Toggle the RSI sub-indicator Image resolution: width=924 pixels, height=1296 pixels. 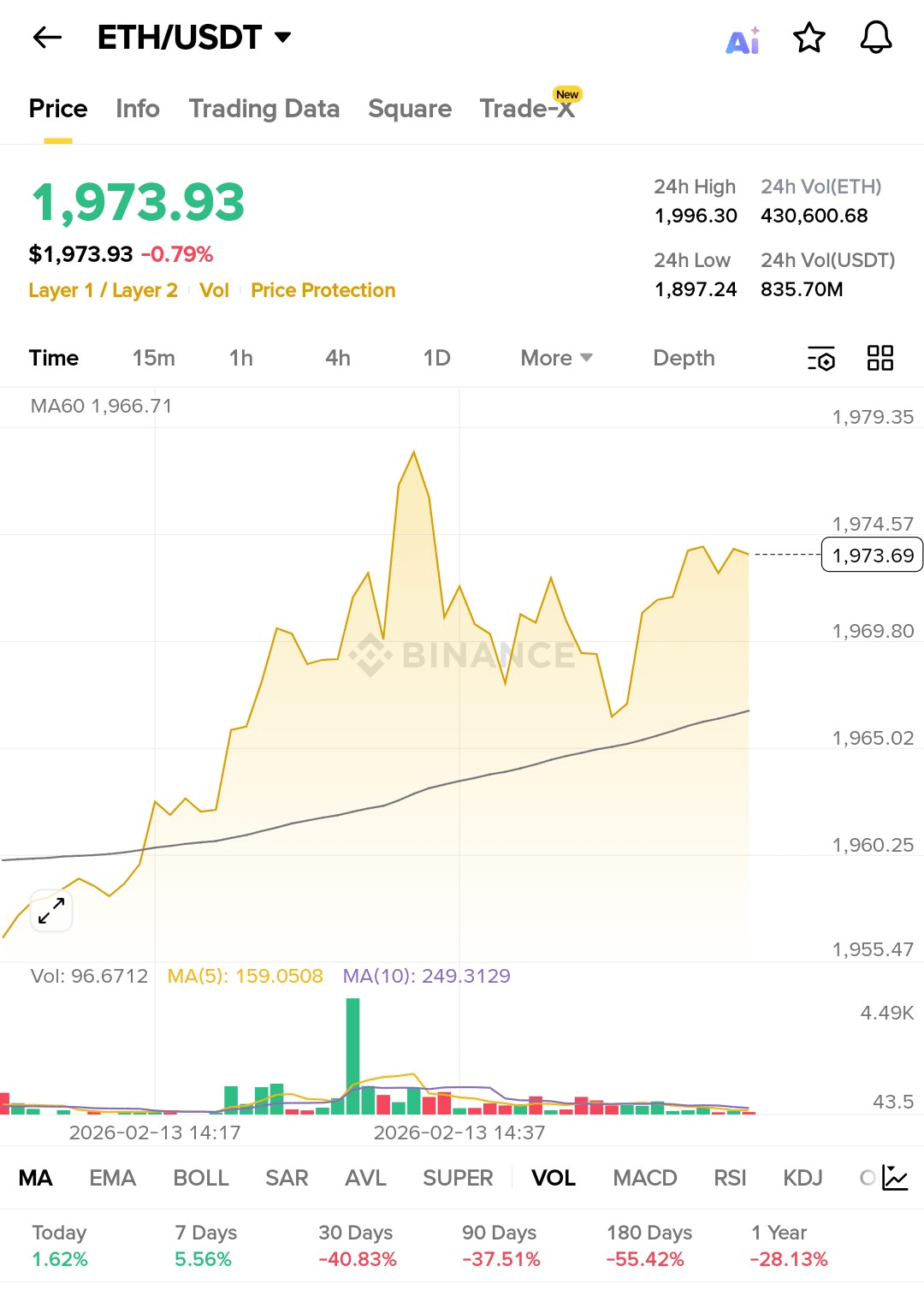(730, 1178)
